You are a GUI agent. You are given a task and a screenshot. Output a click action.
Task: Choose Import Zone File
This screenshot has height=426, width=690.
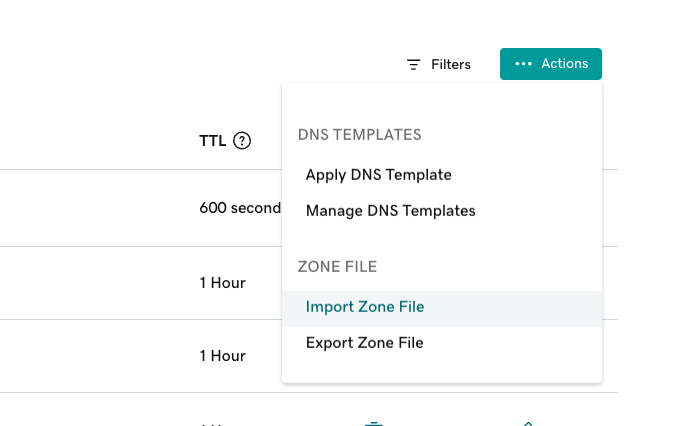tap(365, 307)
